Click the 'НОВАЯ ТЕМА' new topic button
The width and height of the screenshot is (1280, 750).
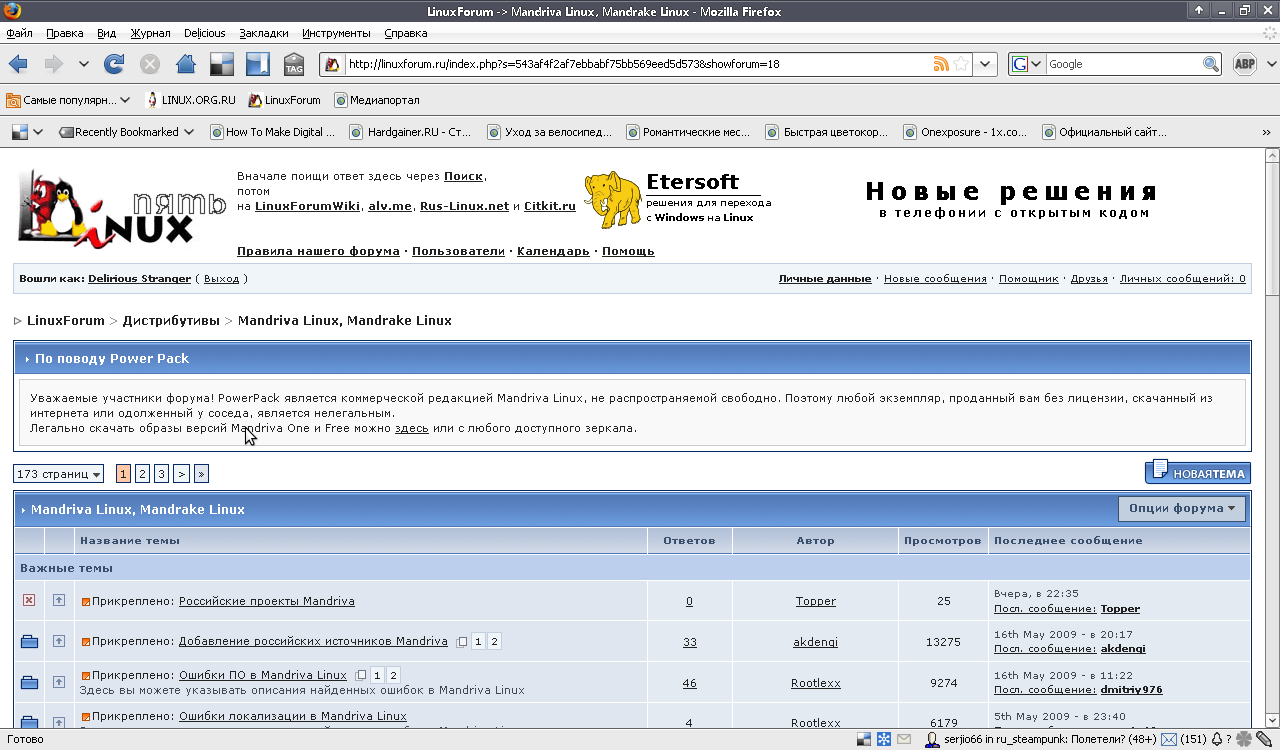[1197, 473]
